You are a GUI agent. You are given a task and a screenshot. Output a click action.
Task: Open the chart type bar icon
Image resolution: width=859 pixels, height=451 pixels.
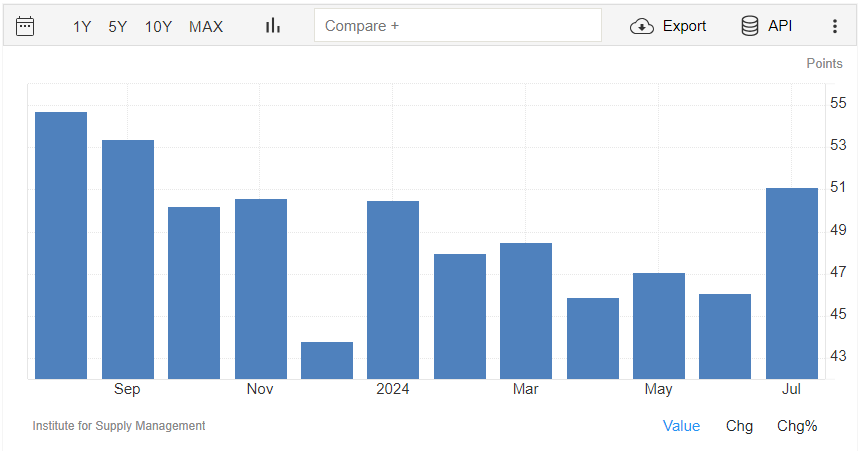click(273, 25)
